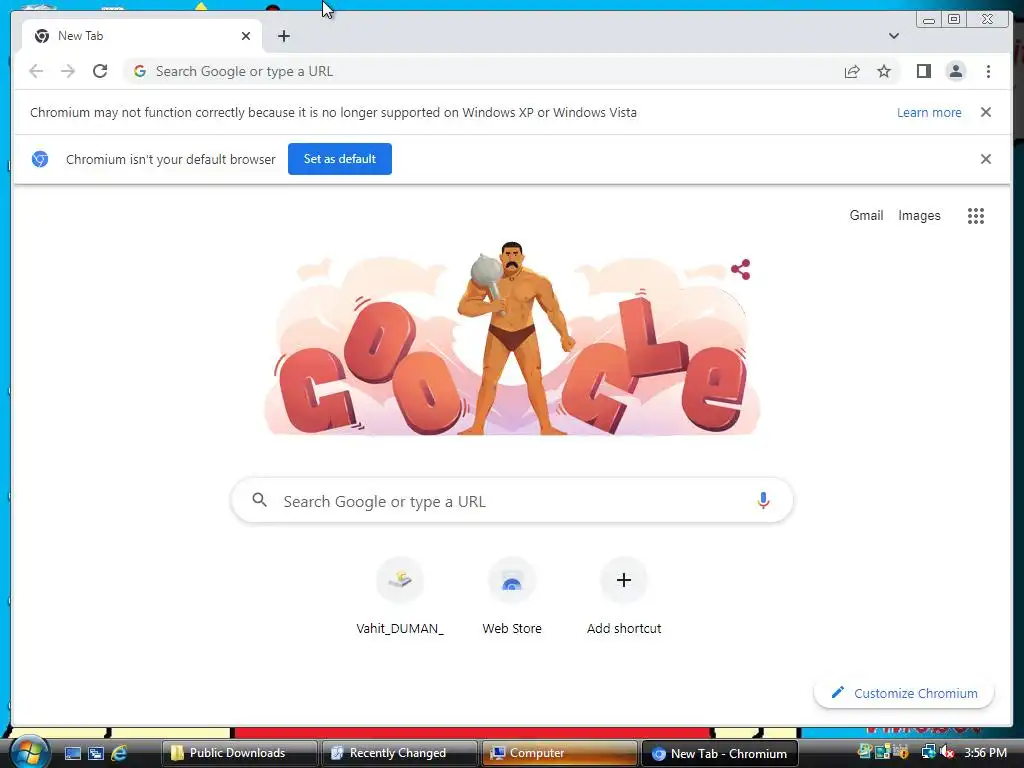Click the share page icon in address bar
This screenshot has width=1024, height=768.
[x=852, y=71]
